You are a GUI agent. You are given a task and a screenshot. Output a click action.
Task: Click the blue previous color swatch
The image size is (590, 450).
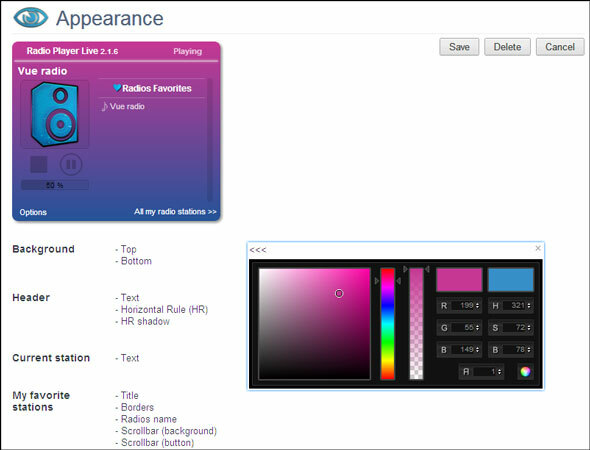[x=511, y=280]
